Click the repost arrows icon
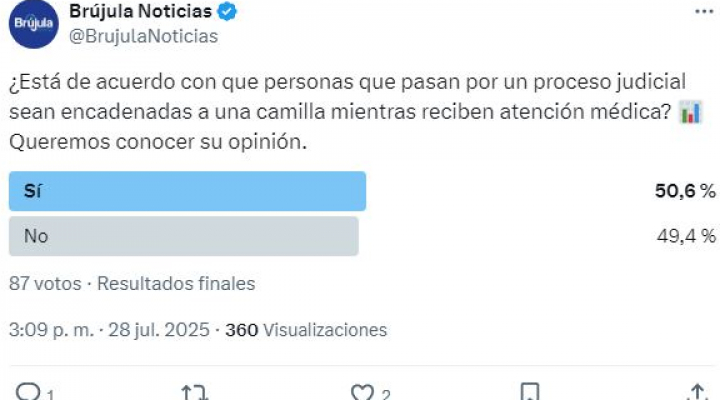 pyautogui.click(x=195, y=393)
